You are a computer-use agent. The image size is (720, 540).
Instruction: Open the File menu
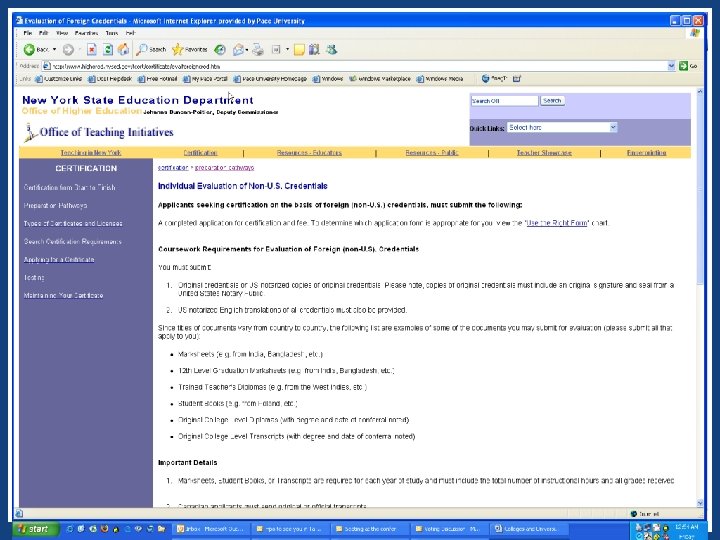click(x=28, y=33)
